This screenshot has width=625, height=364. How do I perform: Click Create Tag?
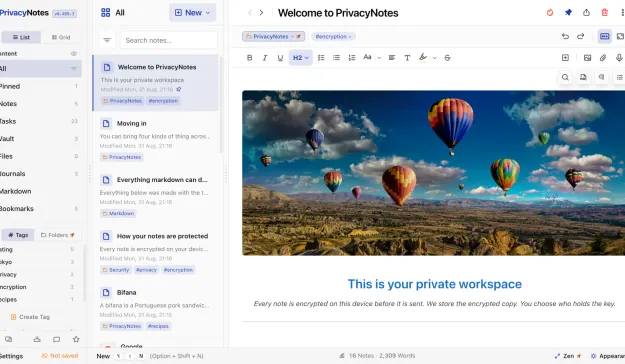point(30,317)
